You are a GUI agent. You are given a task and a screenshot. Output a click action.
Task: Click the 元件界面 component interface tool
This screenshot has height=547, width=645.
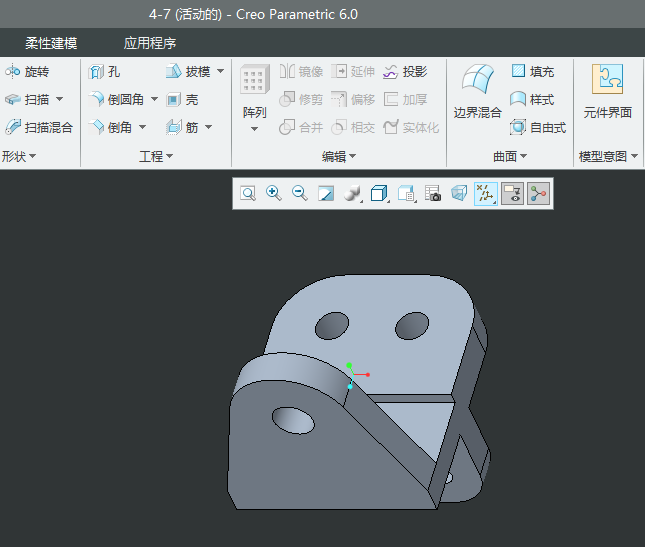coord(608,91)
